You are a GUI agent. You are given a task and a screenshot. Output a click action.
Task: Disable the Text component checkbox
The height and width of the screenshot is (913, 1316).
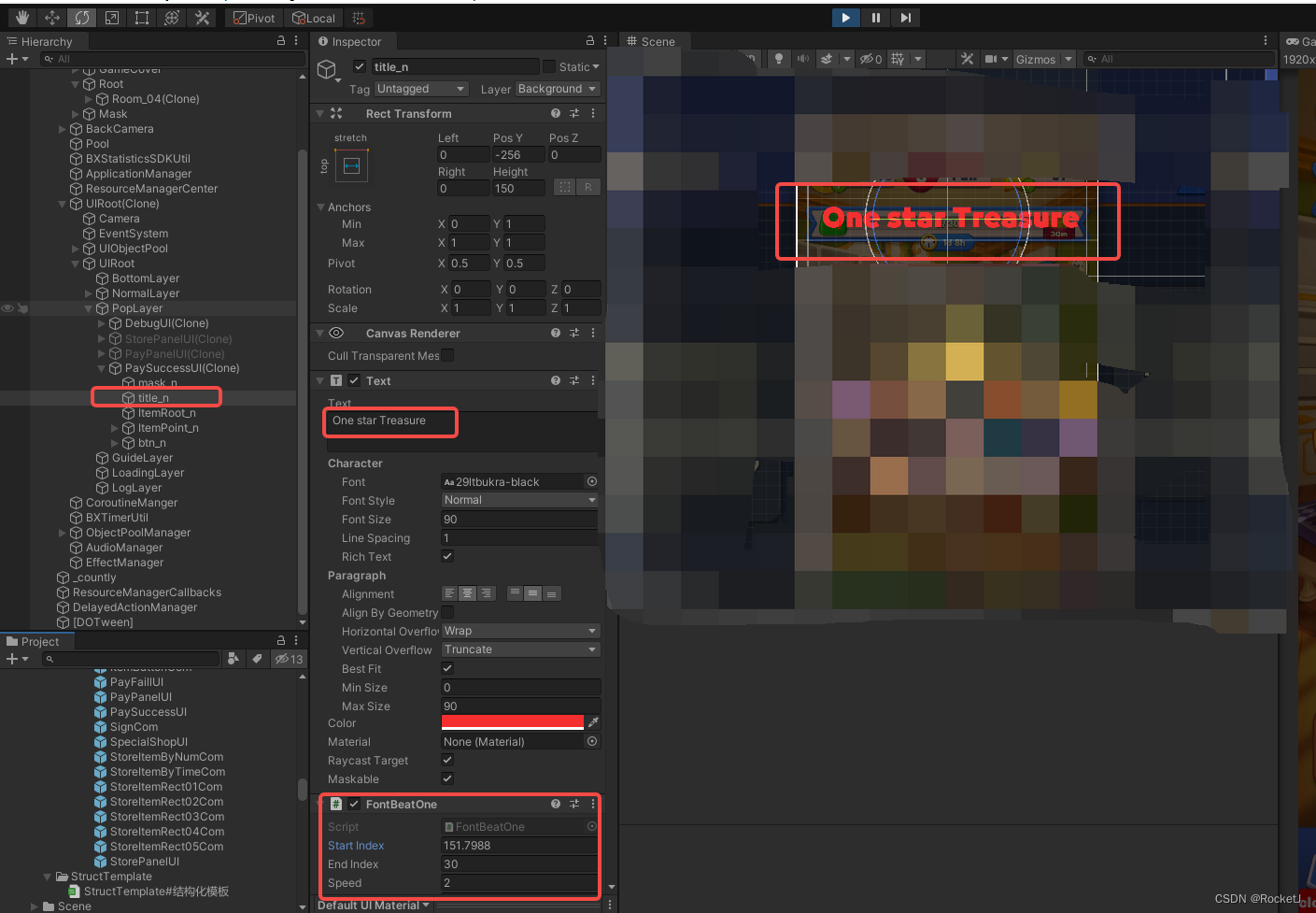(354, 380)
